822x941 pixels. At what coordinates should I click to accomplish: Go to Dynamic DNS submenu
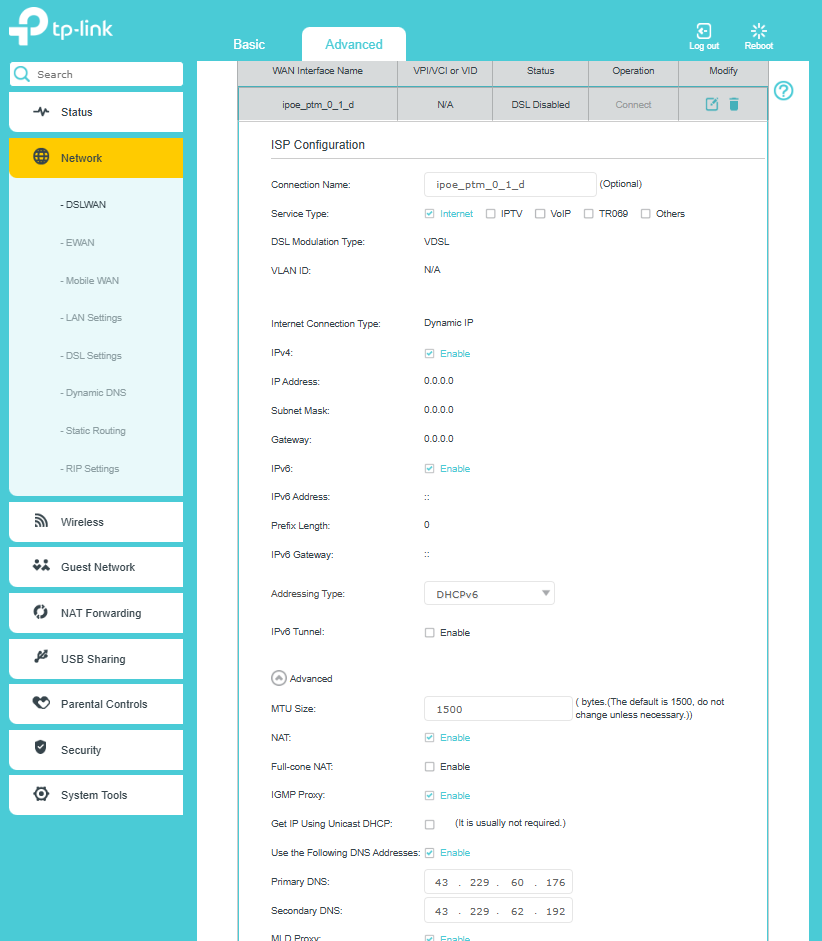(94, 392)
